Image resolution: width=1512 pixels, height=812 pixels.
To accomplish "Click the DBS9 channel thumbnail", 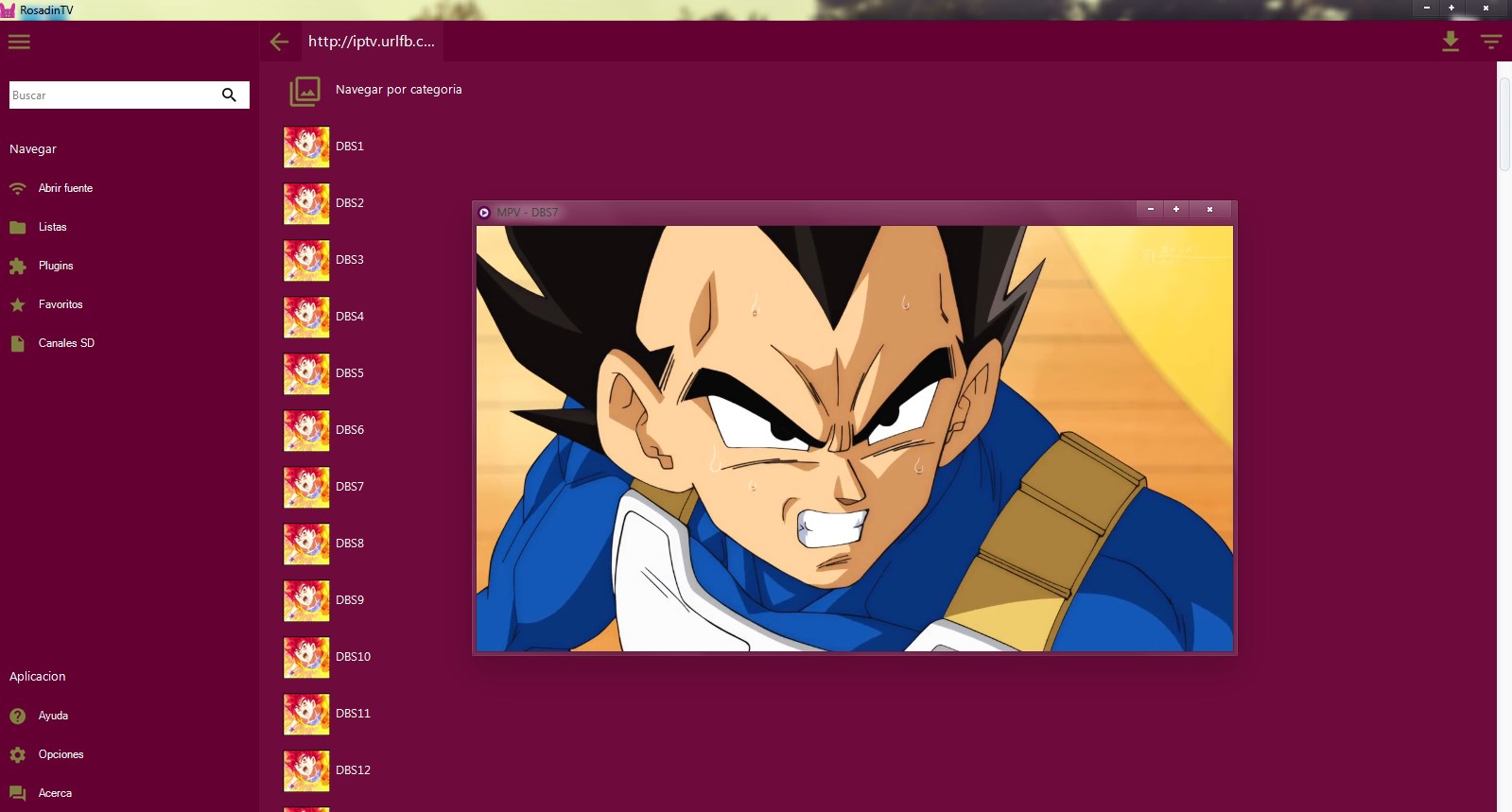I will pyautogui.click(x=306, y=600).
